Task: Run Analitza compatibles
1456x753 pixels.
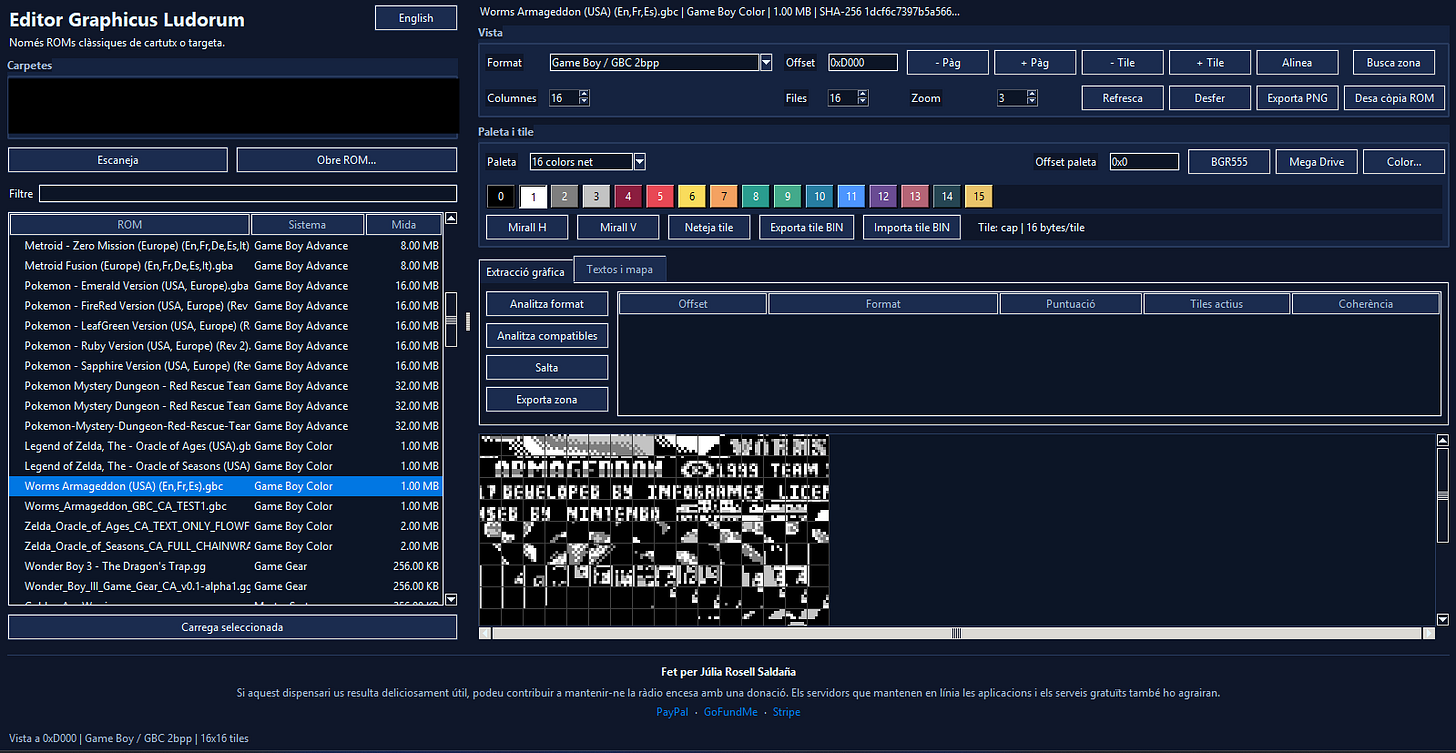Action: (x=547, y=336)
